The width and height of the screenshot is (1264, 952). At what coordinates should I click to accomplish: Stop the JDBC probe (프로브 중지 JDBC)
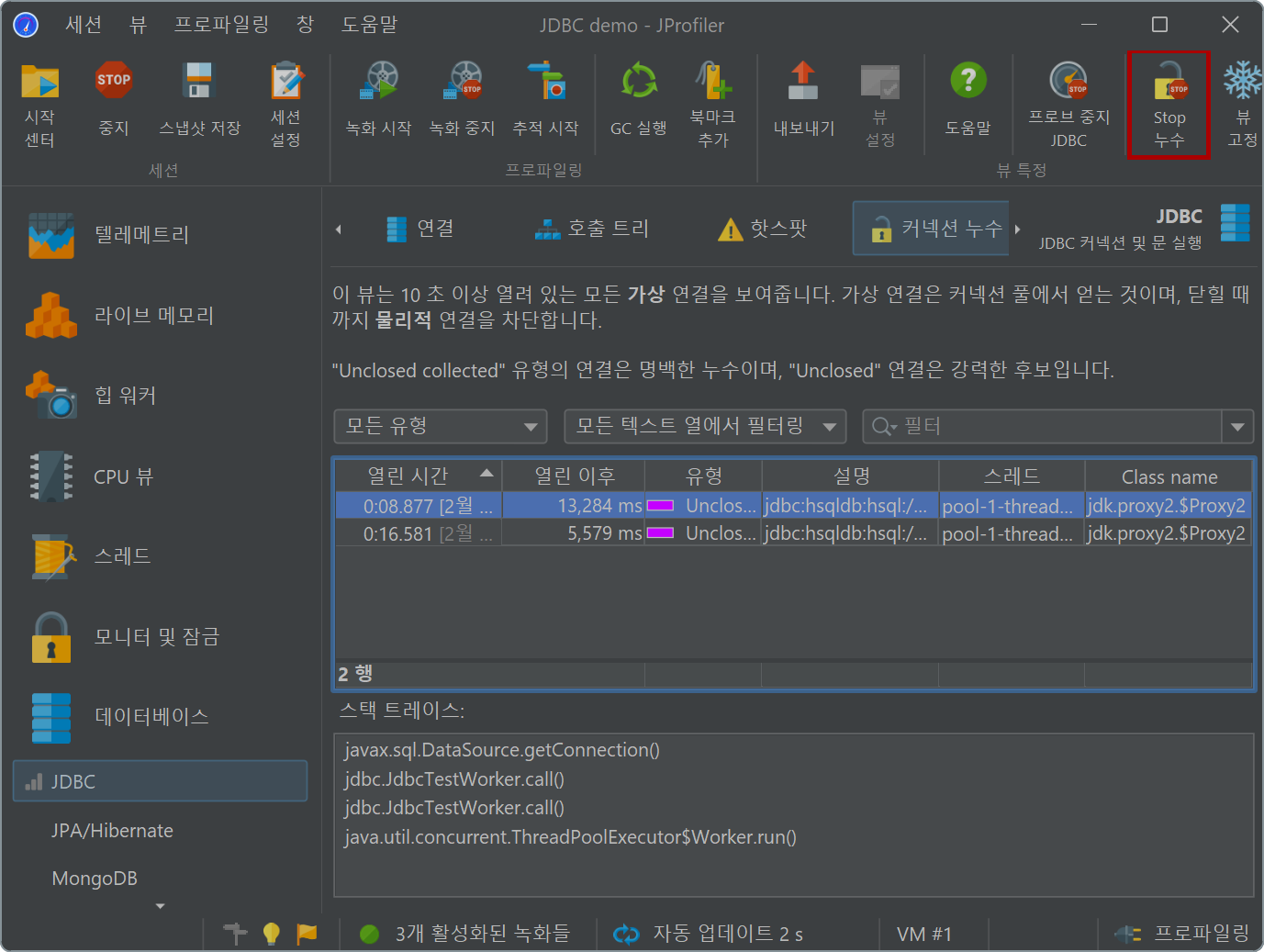[x=1068, y=103]
